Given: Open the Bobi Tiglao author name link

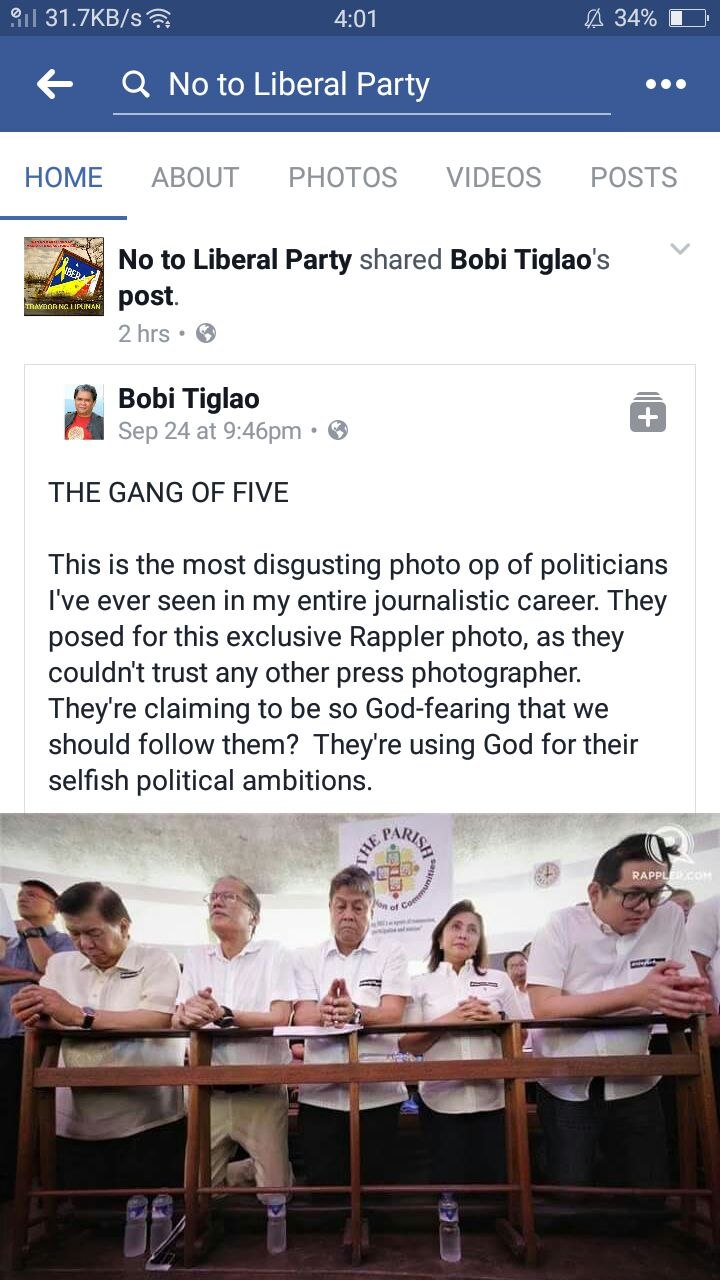Looking at the screenshot, I should click(x=189, y=398).
